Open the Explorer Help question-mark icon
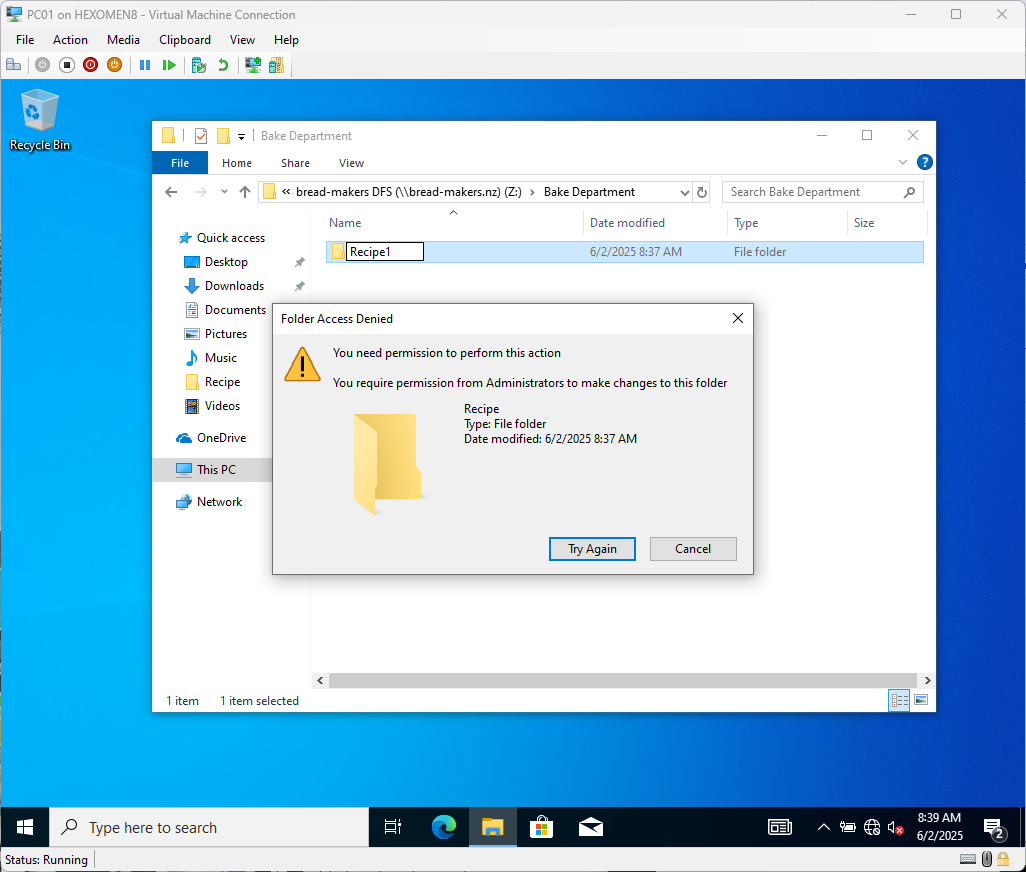Screen dimensions: 1026x872 tap(925, 162)
